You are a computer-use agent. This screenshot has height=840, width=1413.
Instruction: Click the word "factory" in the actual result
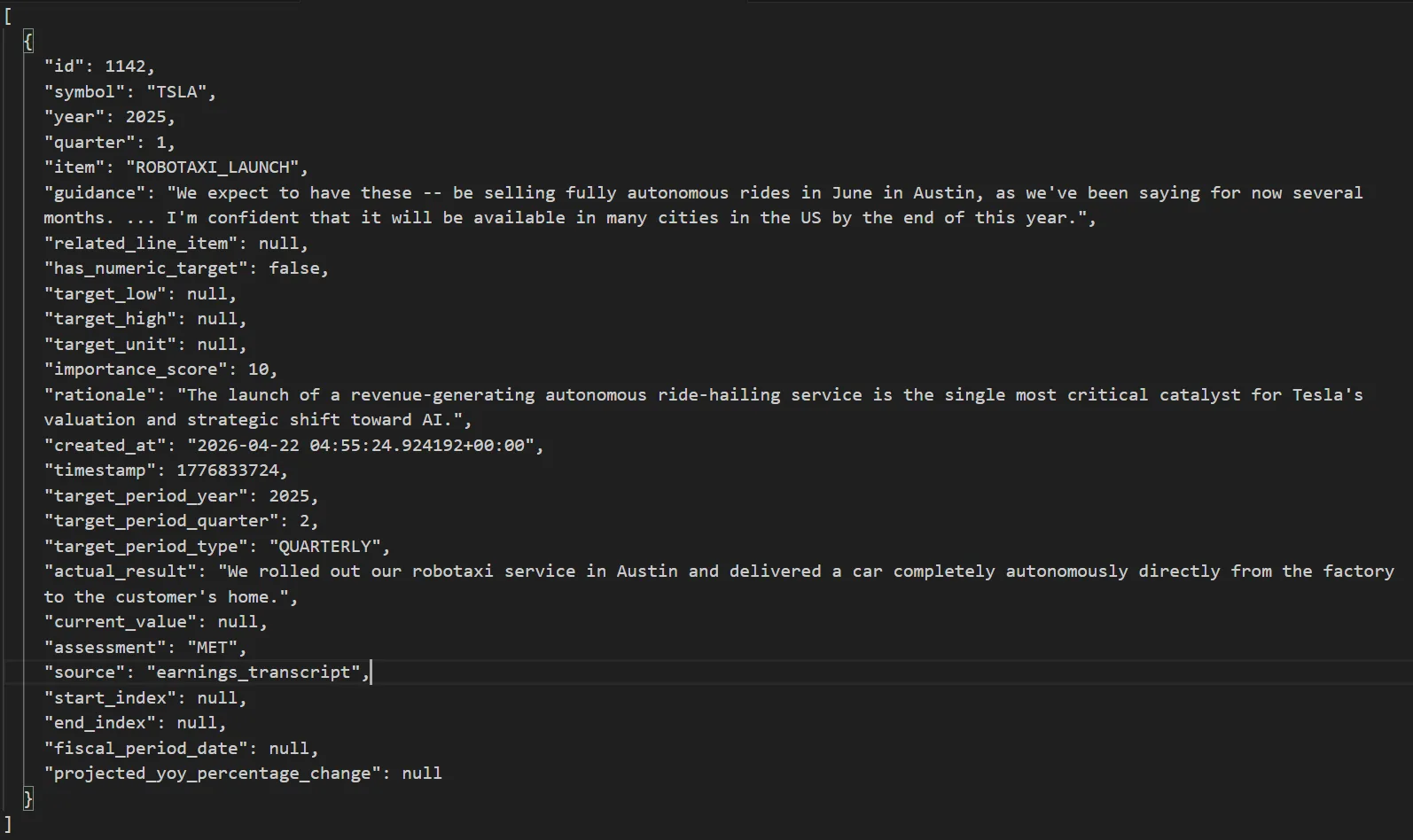[1358, 572]
